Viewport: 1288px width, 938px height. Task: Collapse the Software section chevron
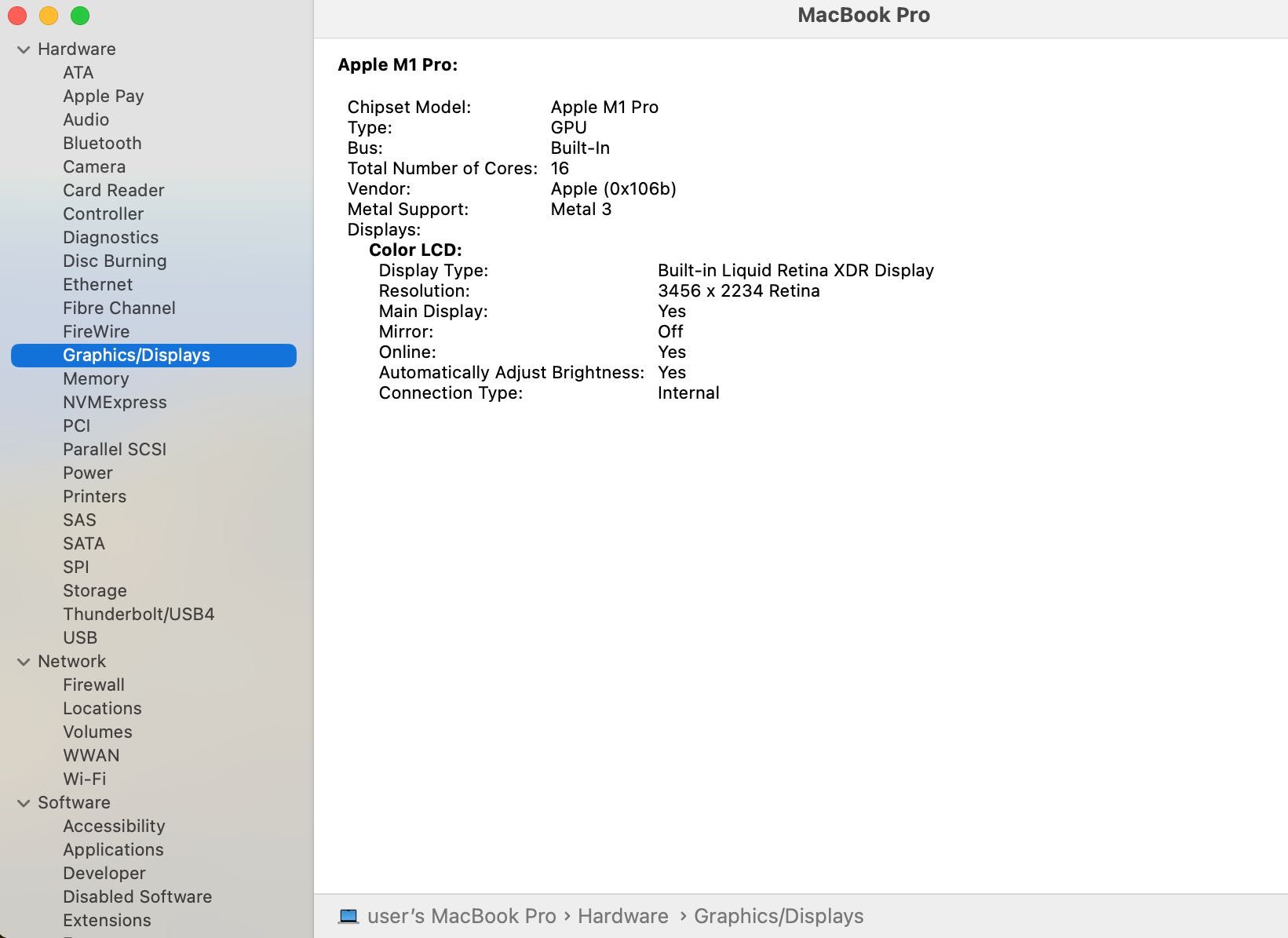pyautogui.click(x=24, y=803)
